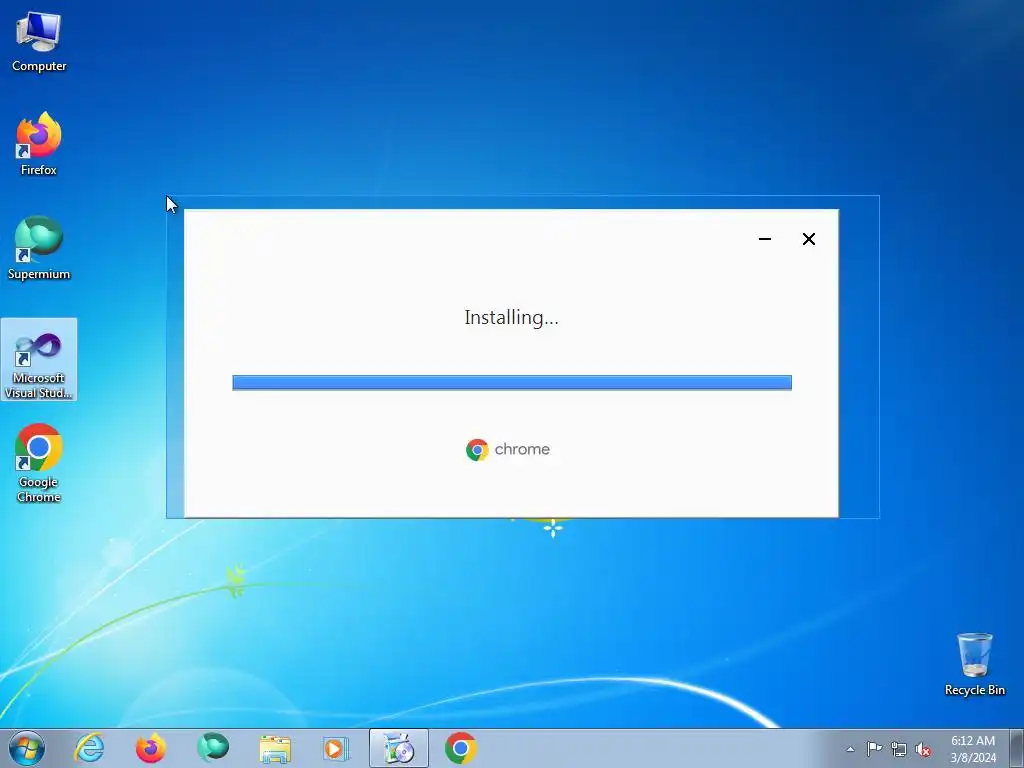Launch Firefox from the taskbar
Image resolution: width=1024 pixels, height=768 pixels.
click(x=151, y=748)
